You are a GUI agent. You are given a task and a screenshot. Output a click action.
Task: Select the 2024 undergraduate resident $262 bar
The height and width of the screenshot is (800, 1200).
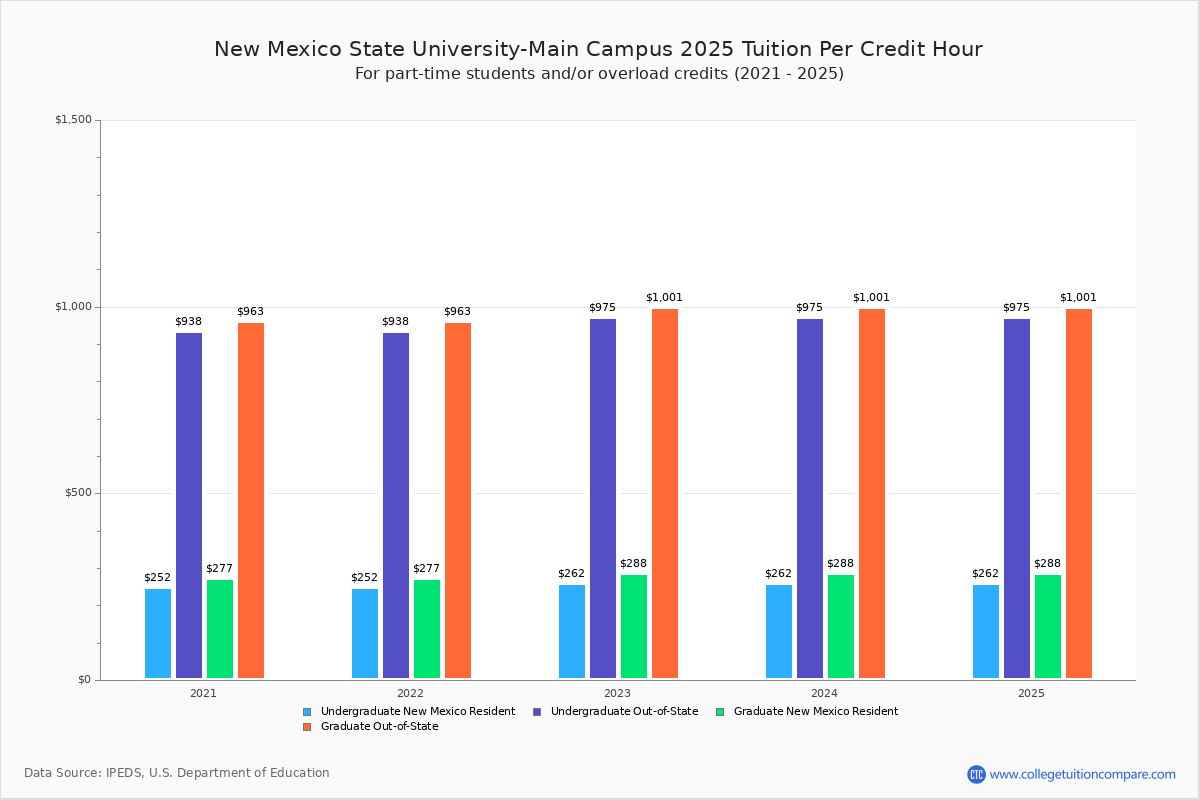coord(779,631)
